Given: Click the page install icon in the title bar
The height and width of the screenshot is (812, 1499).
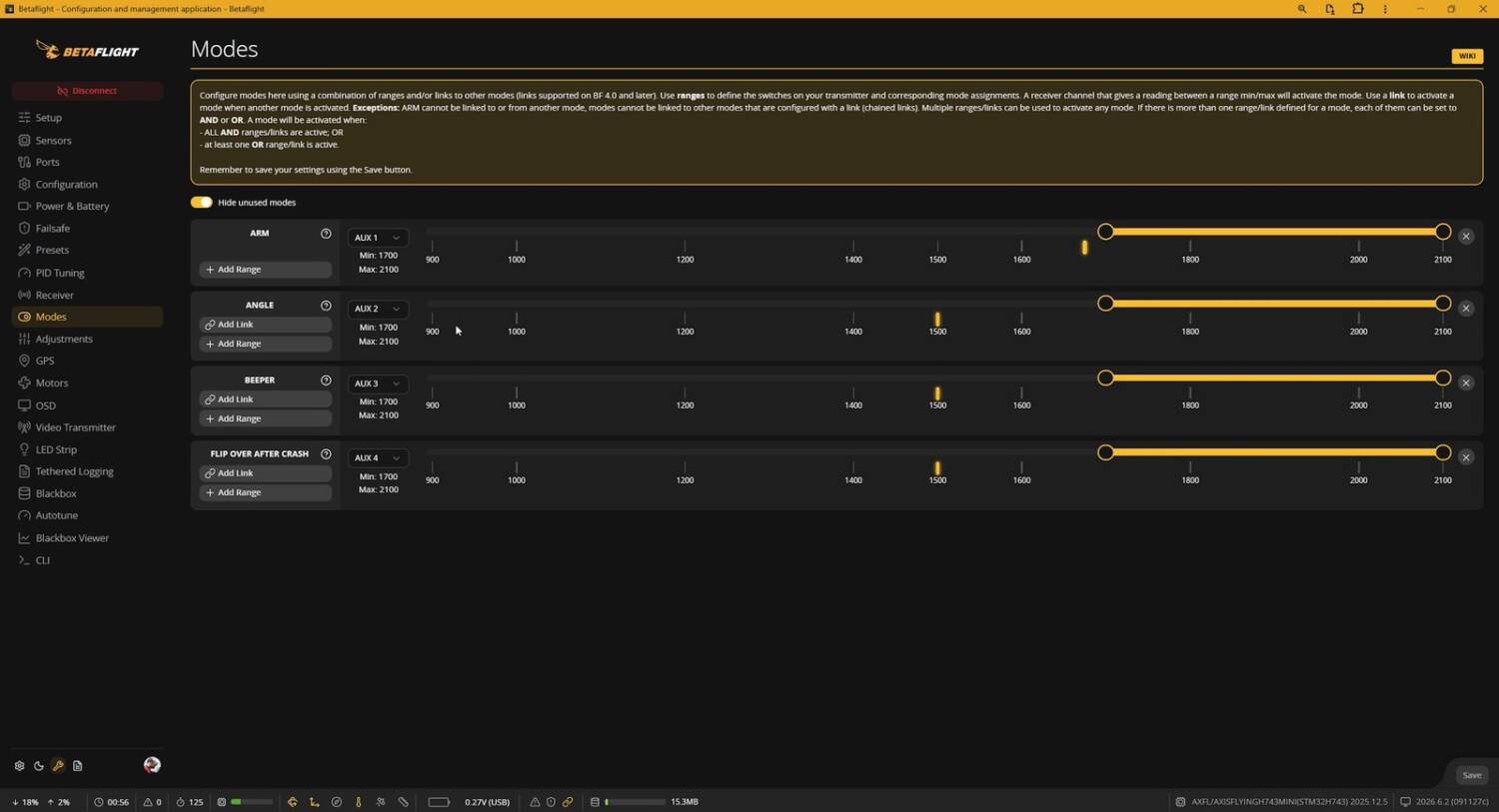Looking at the screenshot, I should pyautogui.click(x=1330, y=9).
